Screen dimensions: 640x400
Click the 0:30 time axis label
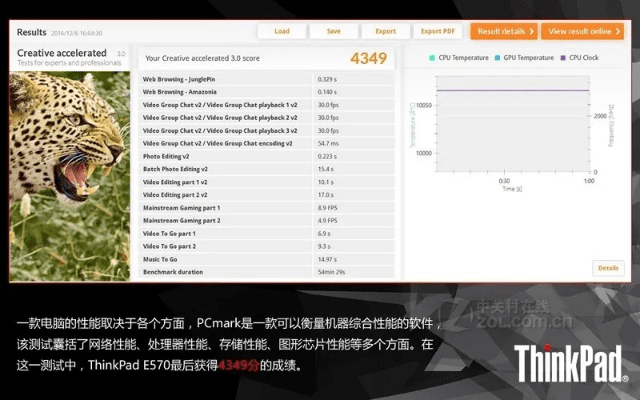[x=504, y=181]
